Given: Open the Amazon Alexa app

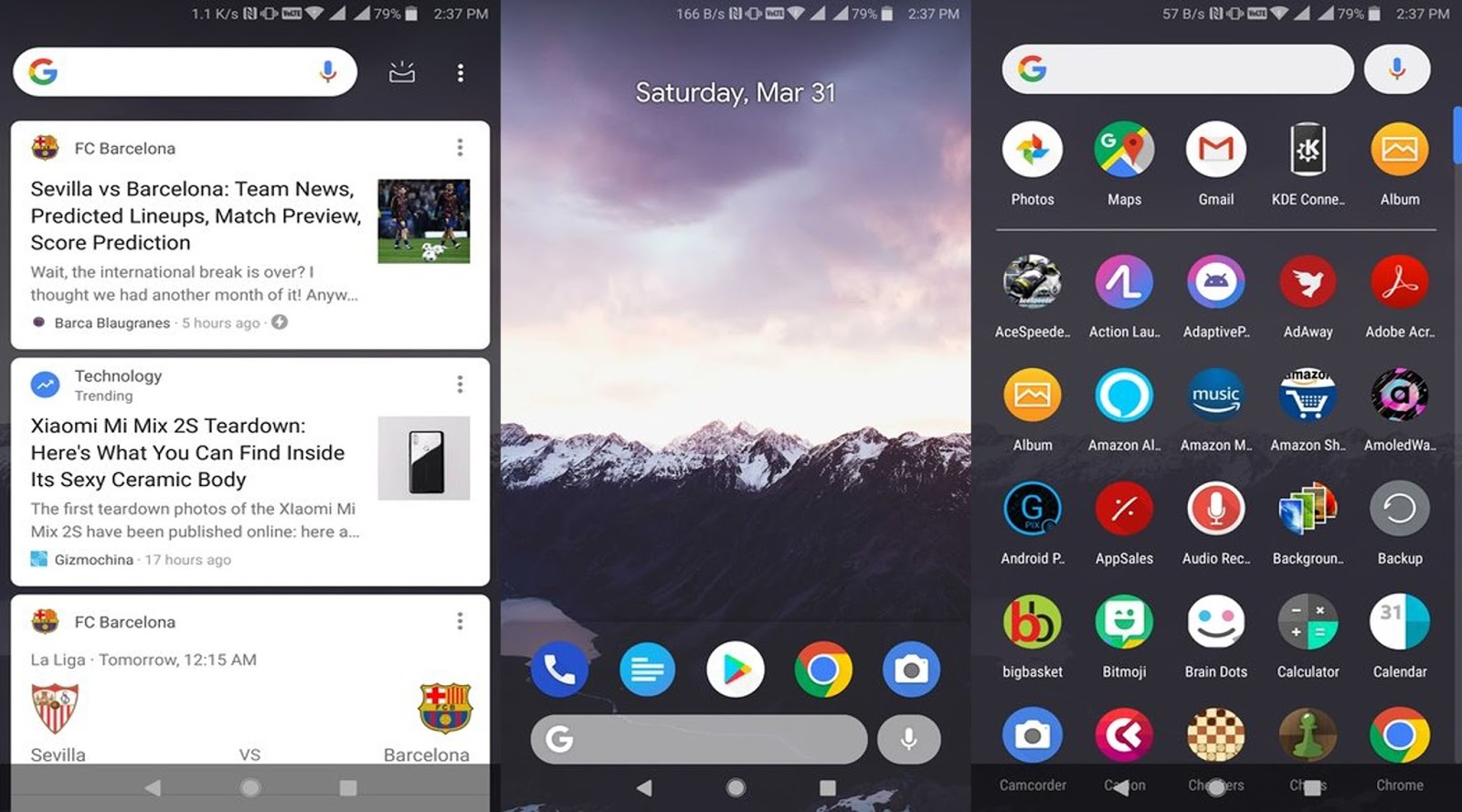Looking at the screenshot, I should coord(1124,409).
